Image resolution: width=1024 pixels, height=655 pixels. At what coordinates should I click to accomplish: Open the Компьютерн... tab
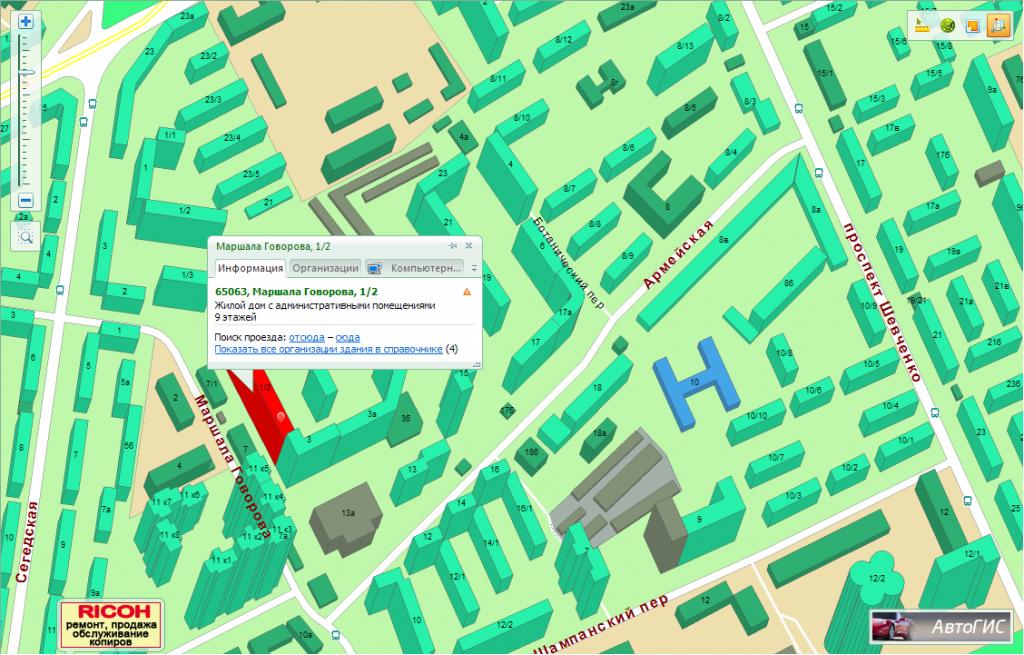pyautogui.click(x=416, y=268)
